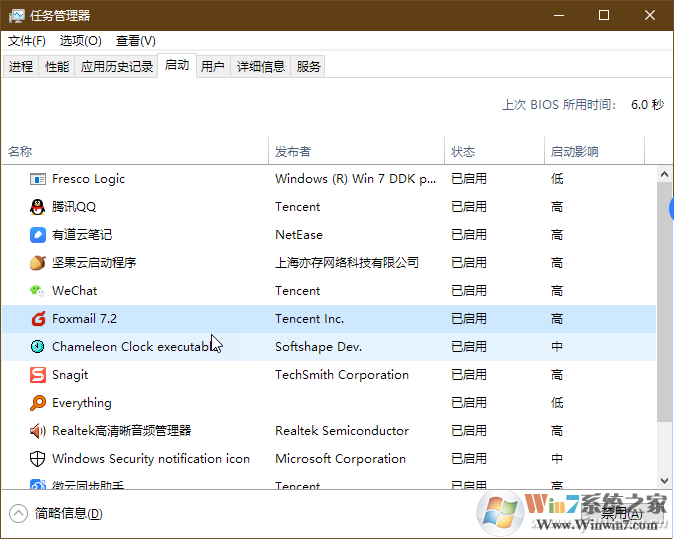The image size is (674, 539).
Task: Select the Realtek高清晰音频管理器 row name
Action: (x=122, y=431)
